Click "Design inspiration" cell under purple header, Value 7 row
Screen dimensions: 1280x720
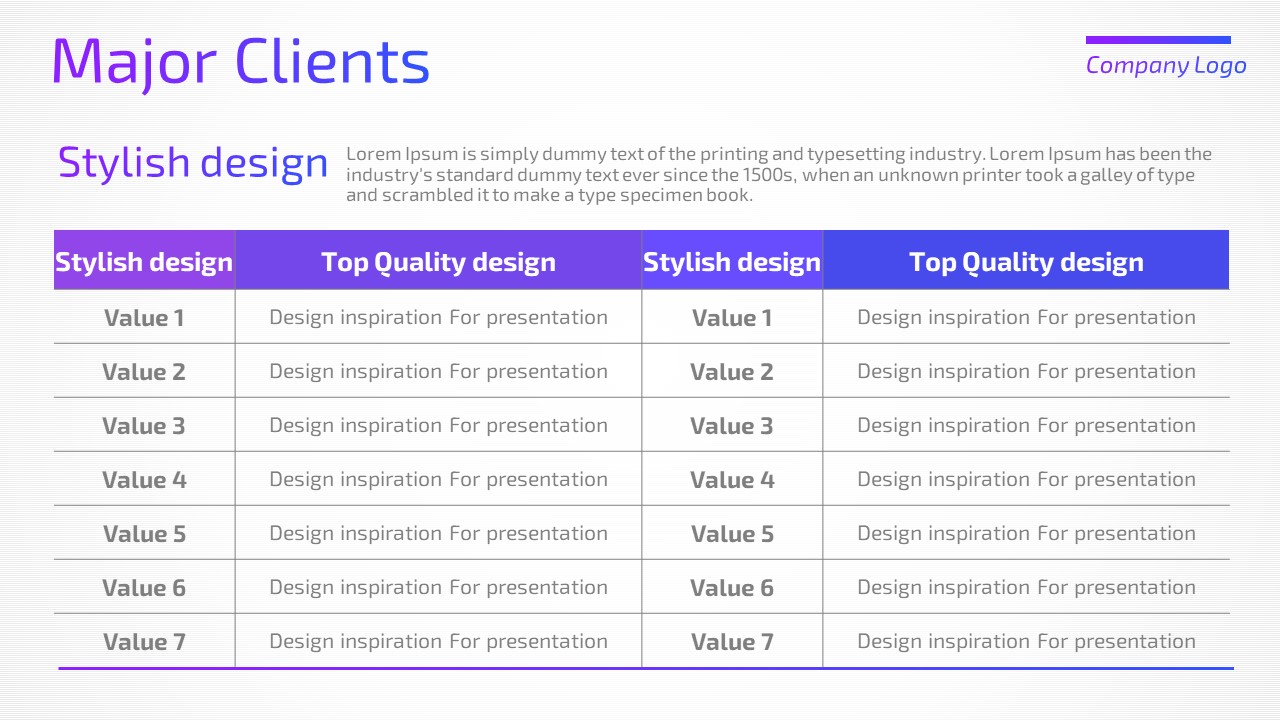pyautogui.click(x=438, y=642)
